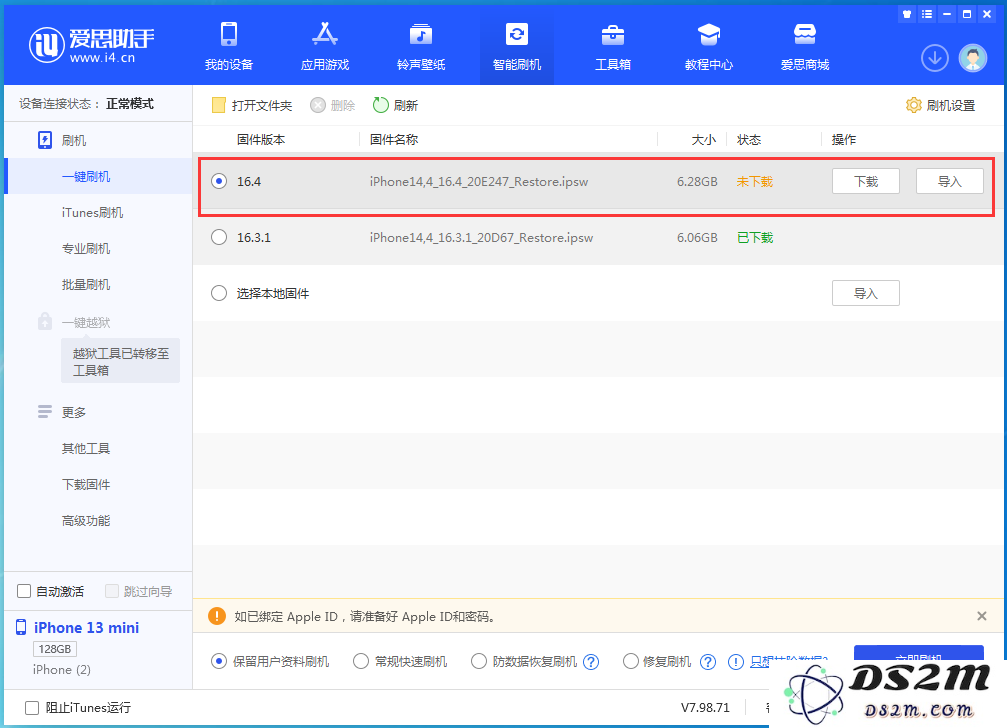This screenshot has height=728, width=1007.
Task: Open the 铃声壁纸 ringtones icon
Action: click(x=421, y=35)
